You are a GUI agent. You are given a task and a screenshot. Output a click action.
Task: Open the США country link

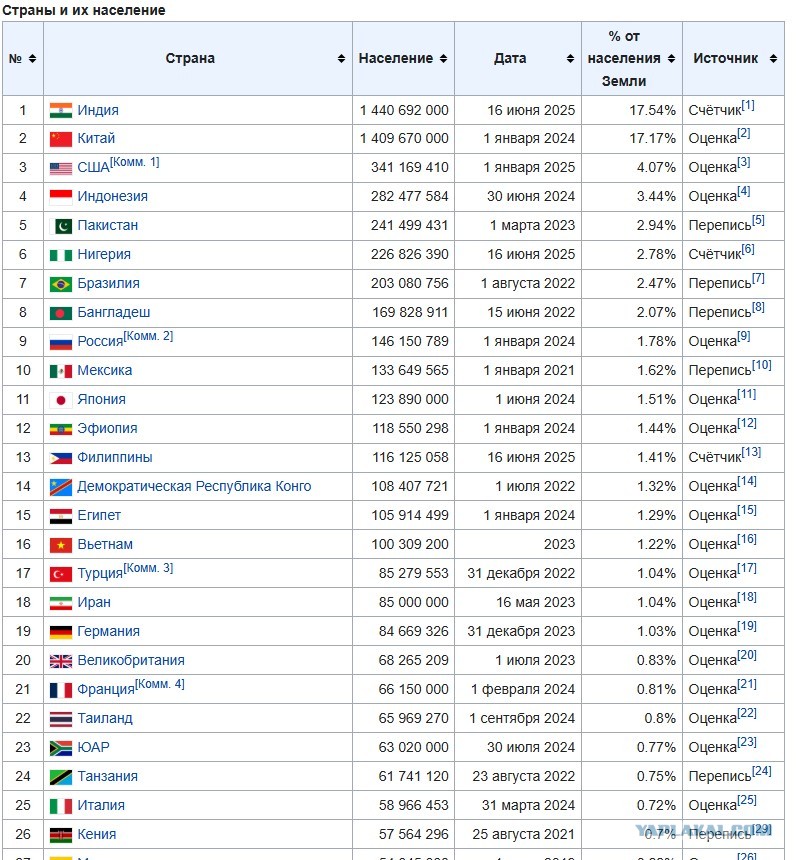pos(93,168)
